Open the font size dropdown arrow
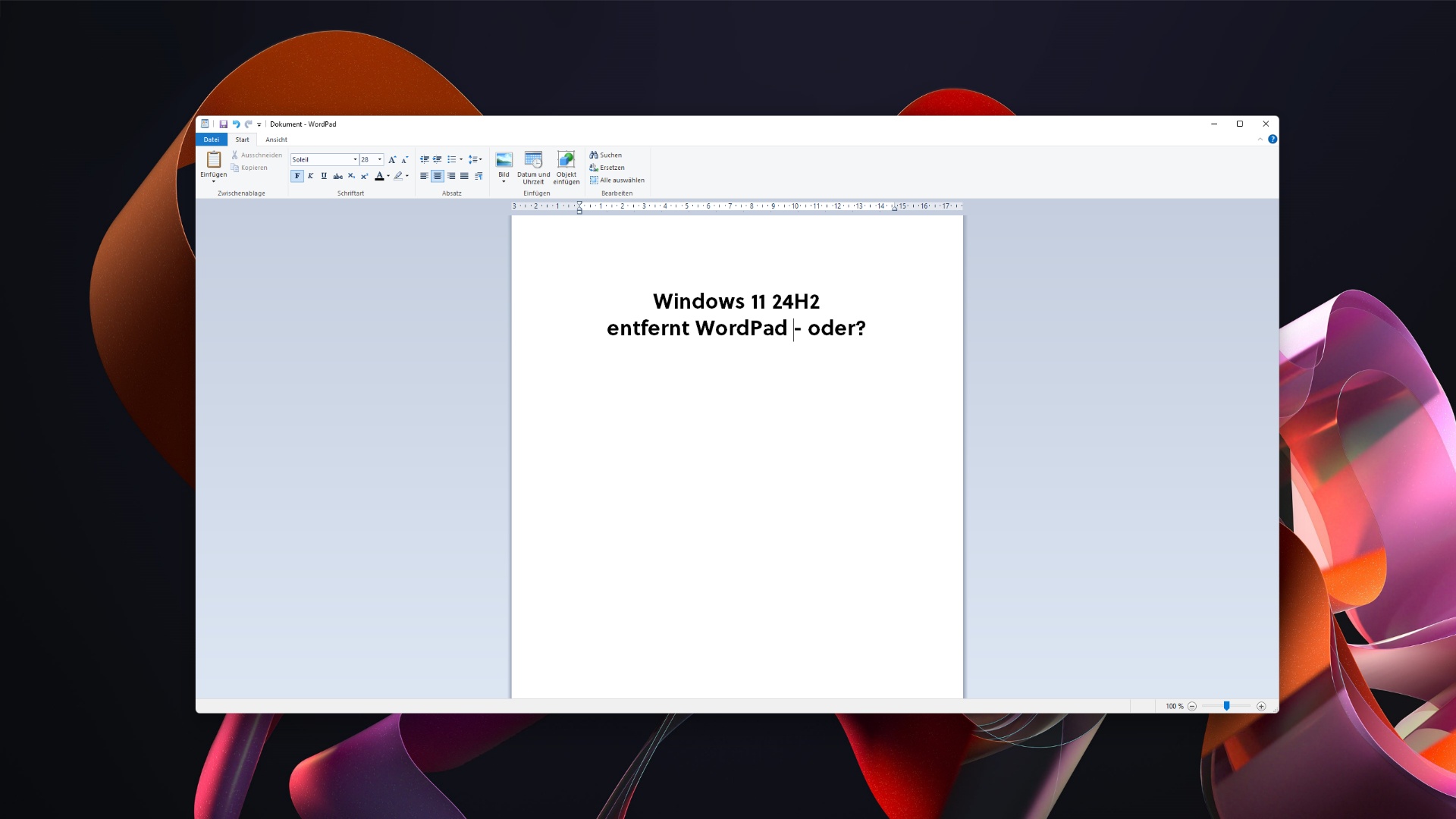 [x=380, y=159]
